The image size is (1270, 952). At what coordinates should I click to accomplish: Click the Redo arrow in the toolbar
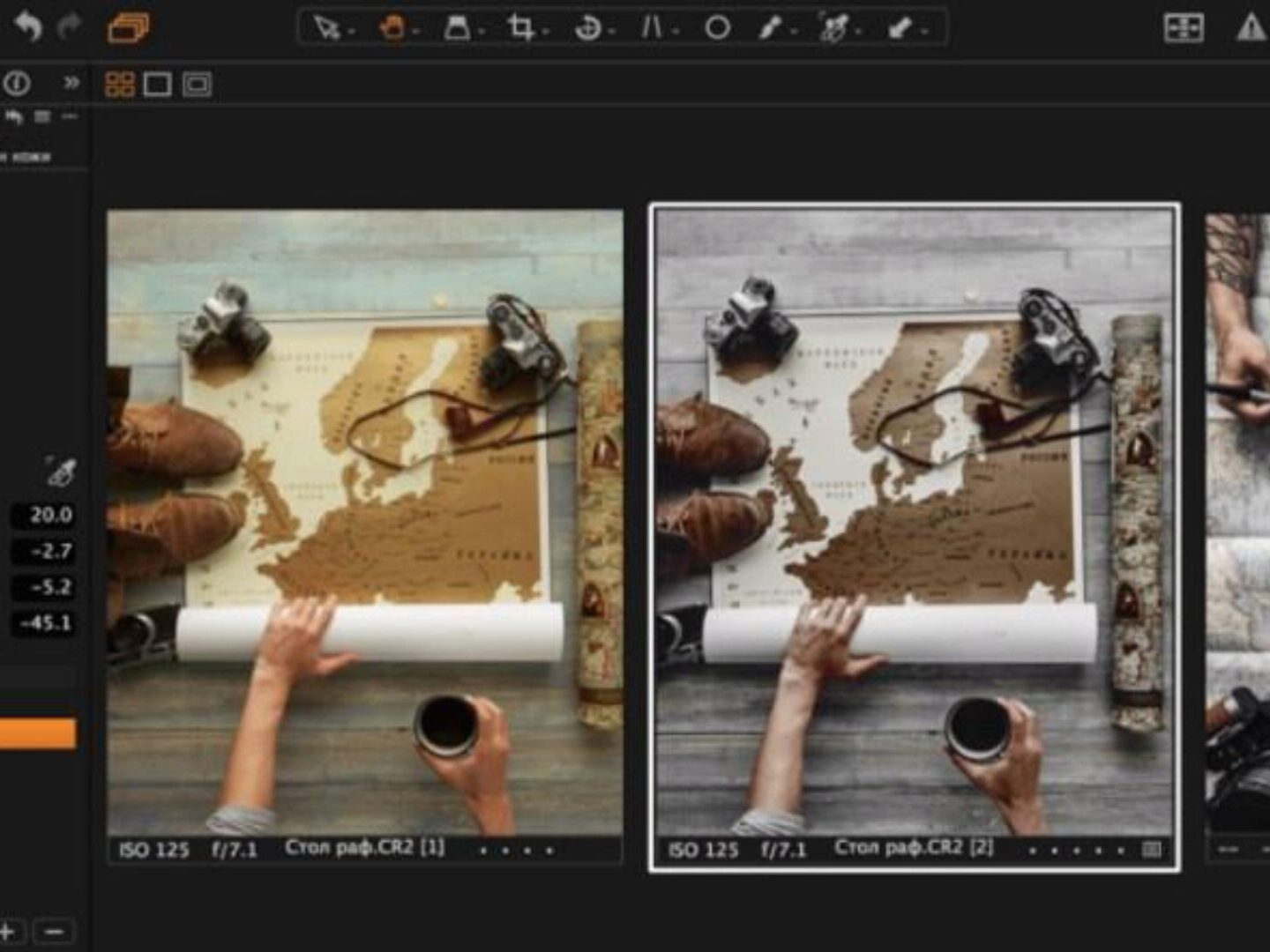70,26
